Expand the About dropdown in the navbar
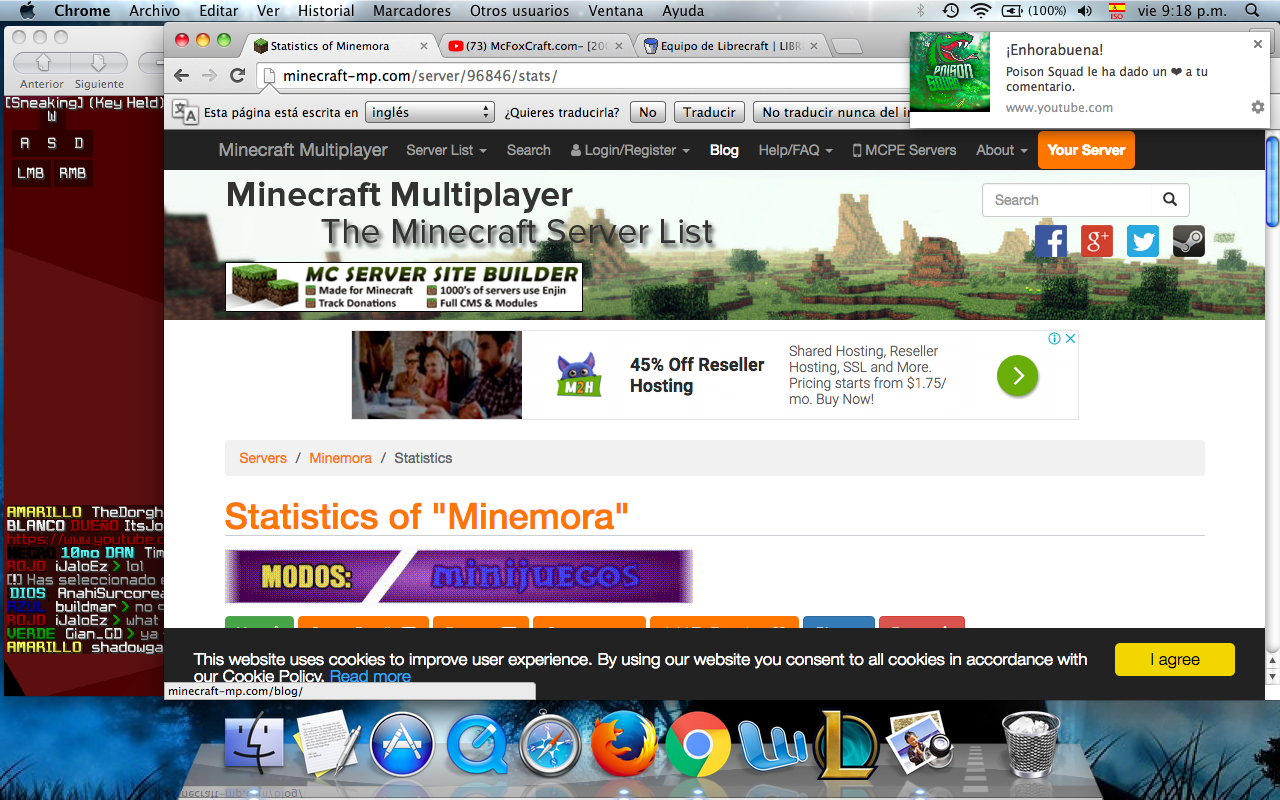 [1001, 150]
